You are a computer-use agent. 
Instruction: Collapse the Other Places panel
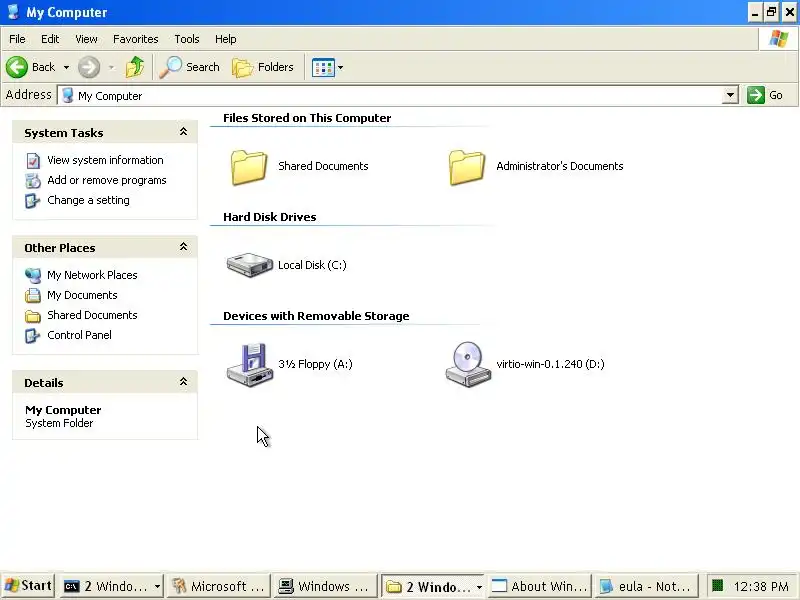(183, 247)
